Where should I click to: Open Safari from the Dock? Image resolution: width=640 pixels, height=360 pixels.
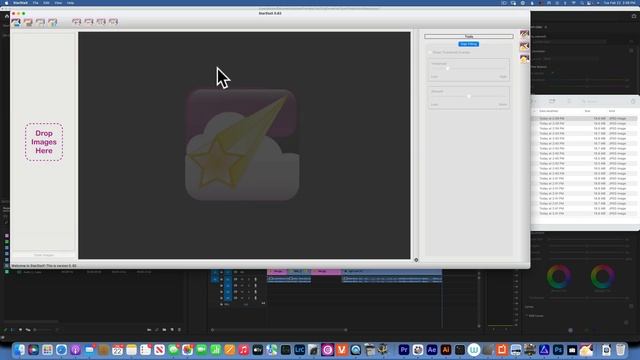click(61, 350)
